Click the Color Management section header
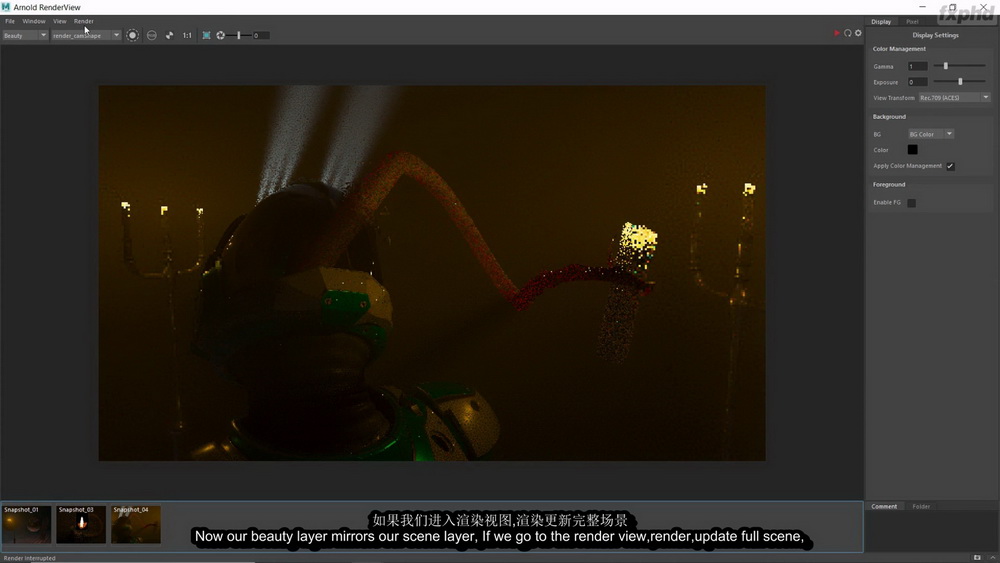Screen dimensions: 1000x563 (x=899, y=49)
